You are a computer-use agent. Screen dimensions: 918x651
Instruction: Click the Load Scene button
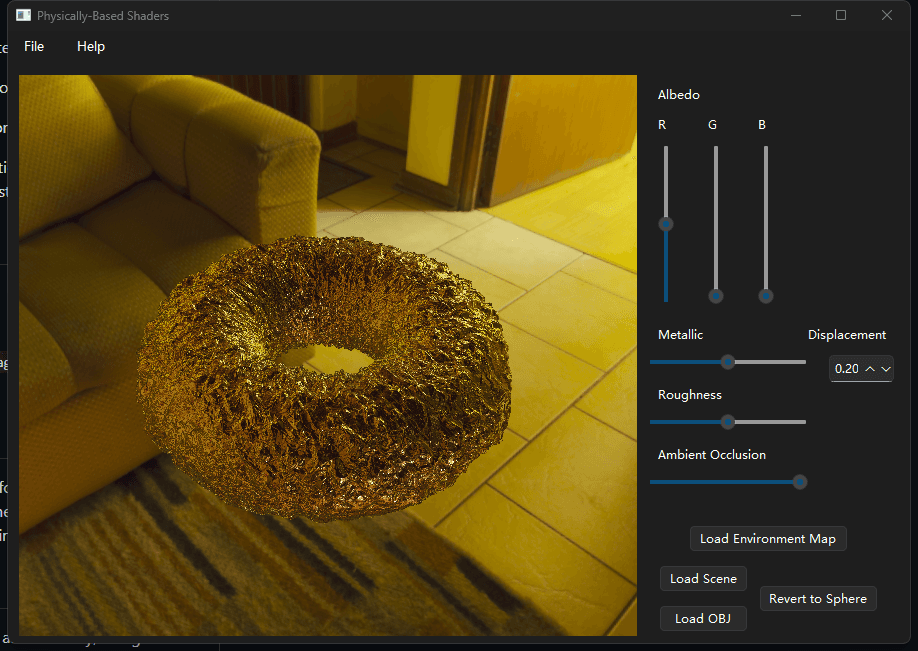[x=703, y=578]
